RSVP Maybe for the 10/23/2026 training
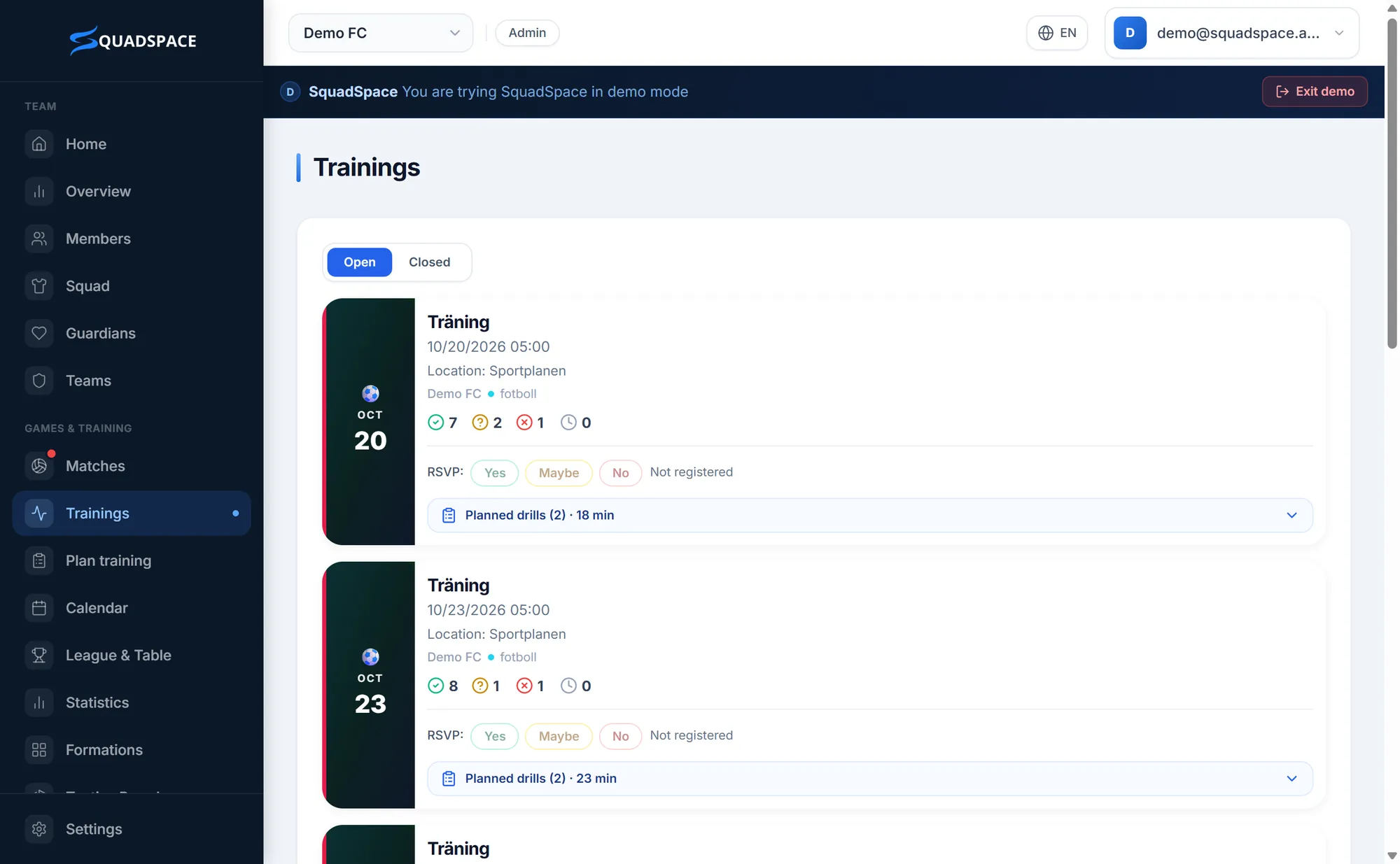1400x864 pixels. tap(559, 736)
